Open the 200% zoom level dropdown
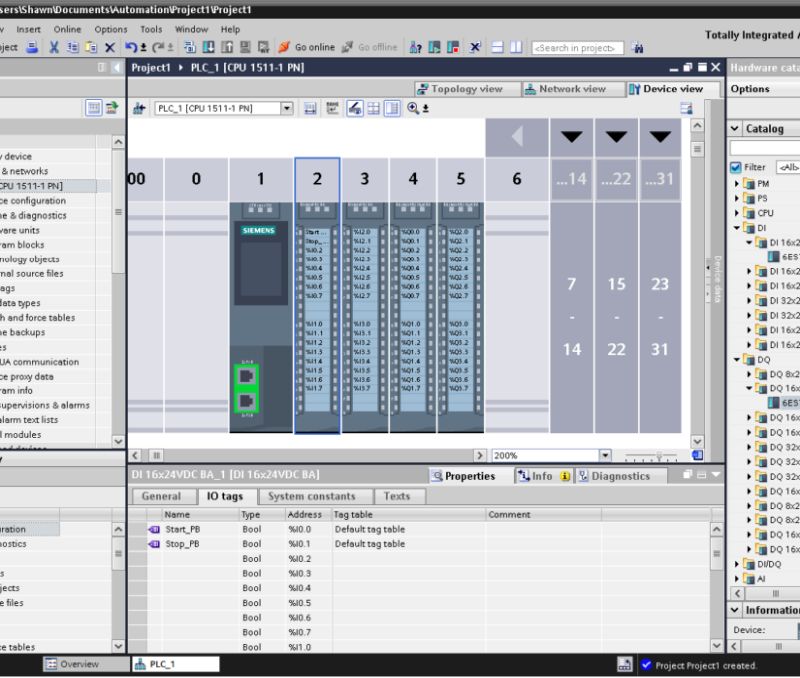Screen dimensions: 800x678 click(605, 455)
